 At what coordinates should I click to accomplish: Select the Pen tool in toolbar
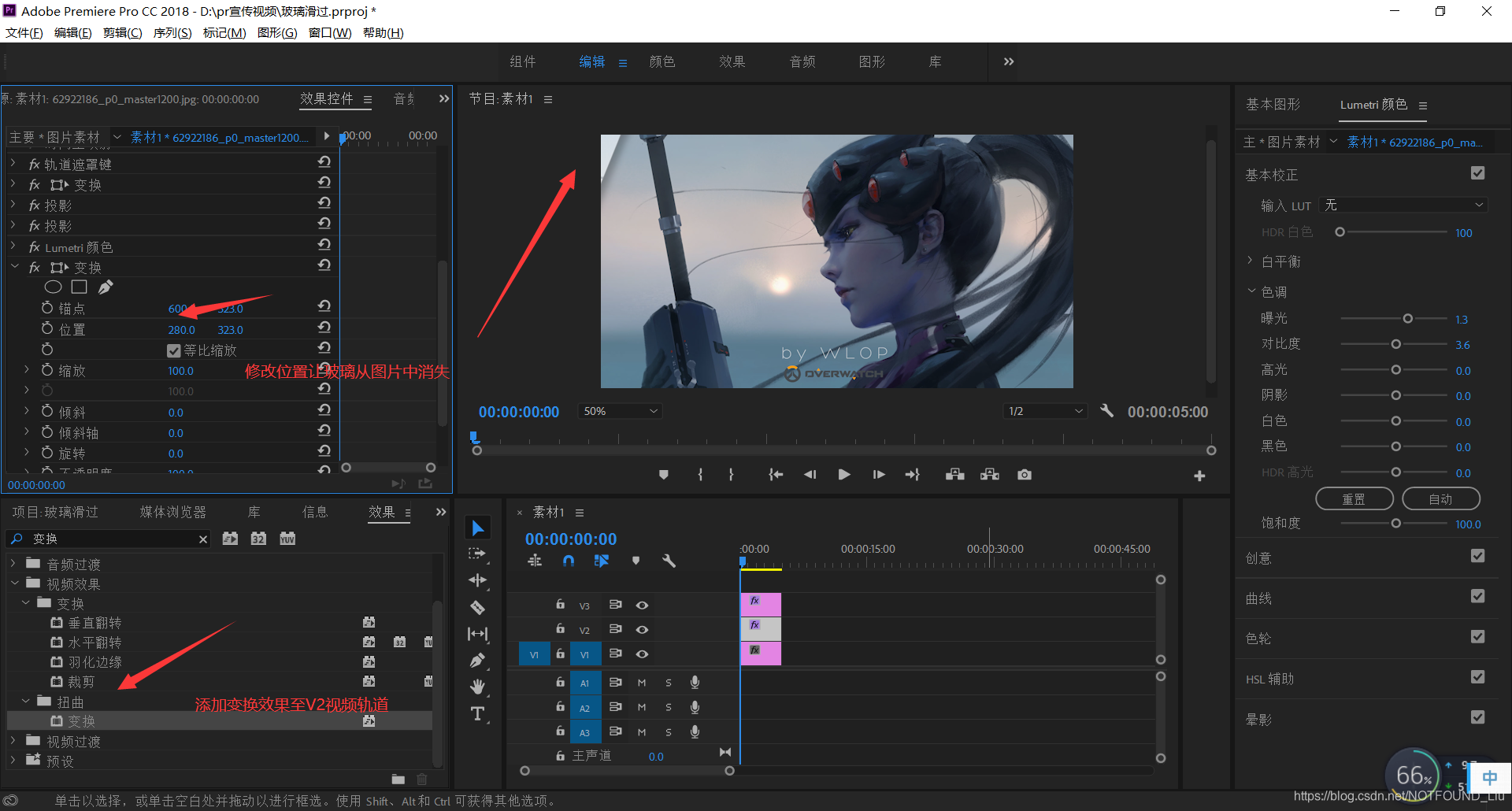coord(477,661)
